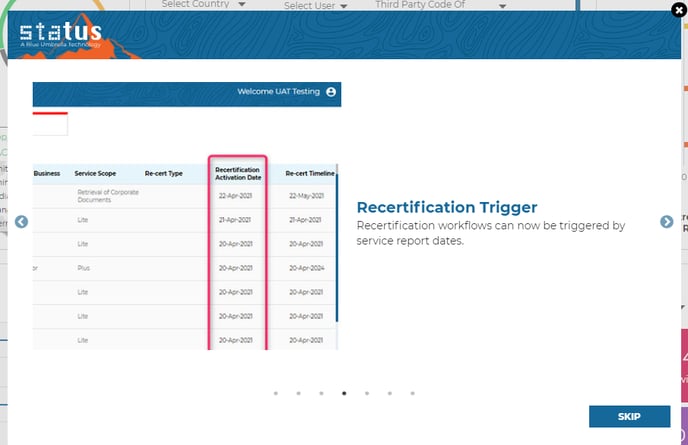Jump to the third carousel dot
This screenshot has height=445, width=688.
click(x=321, y=393)
